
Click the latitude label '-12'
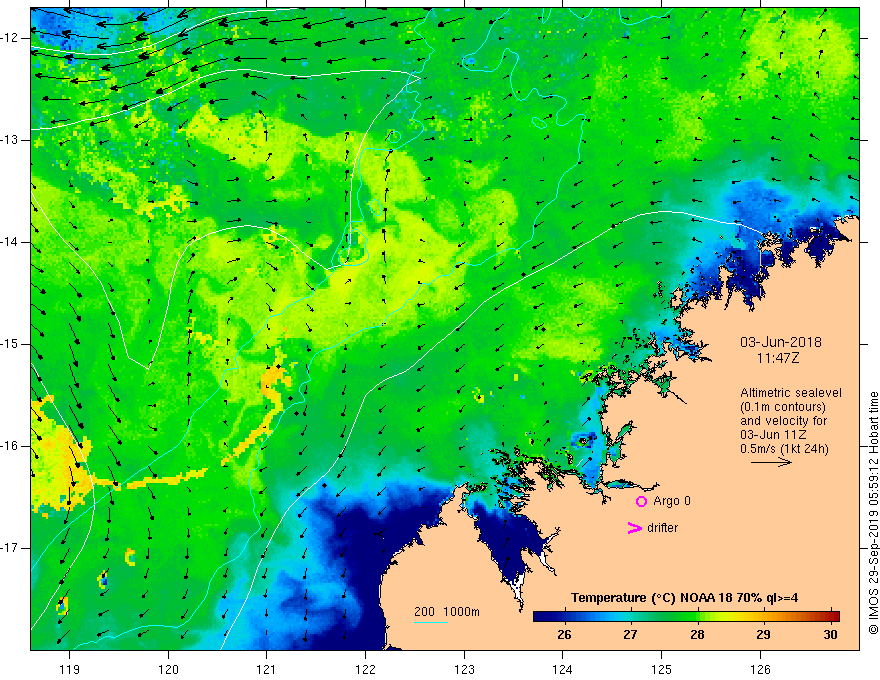pyautogui.click(x=10, y=38)
